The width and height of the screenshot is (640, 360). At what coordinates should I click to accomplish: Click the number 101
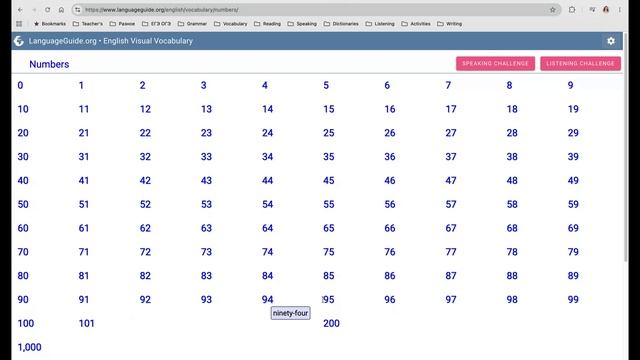tap(87, 323)
